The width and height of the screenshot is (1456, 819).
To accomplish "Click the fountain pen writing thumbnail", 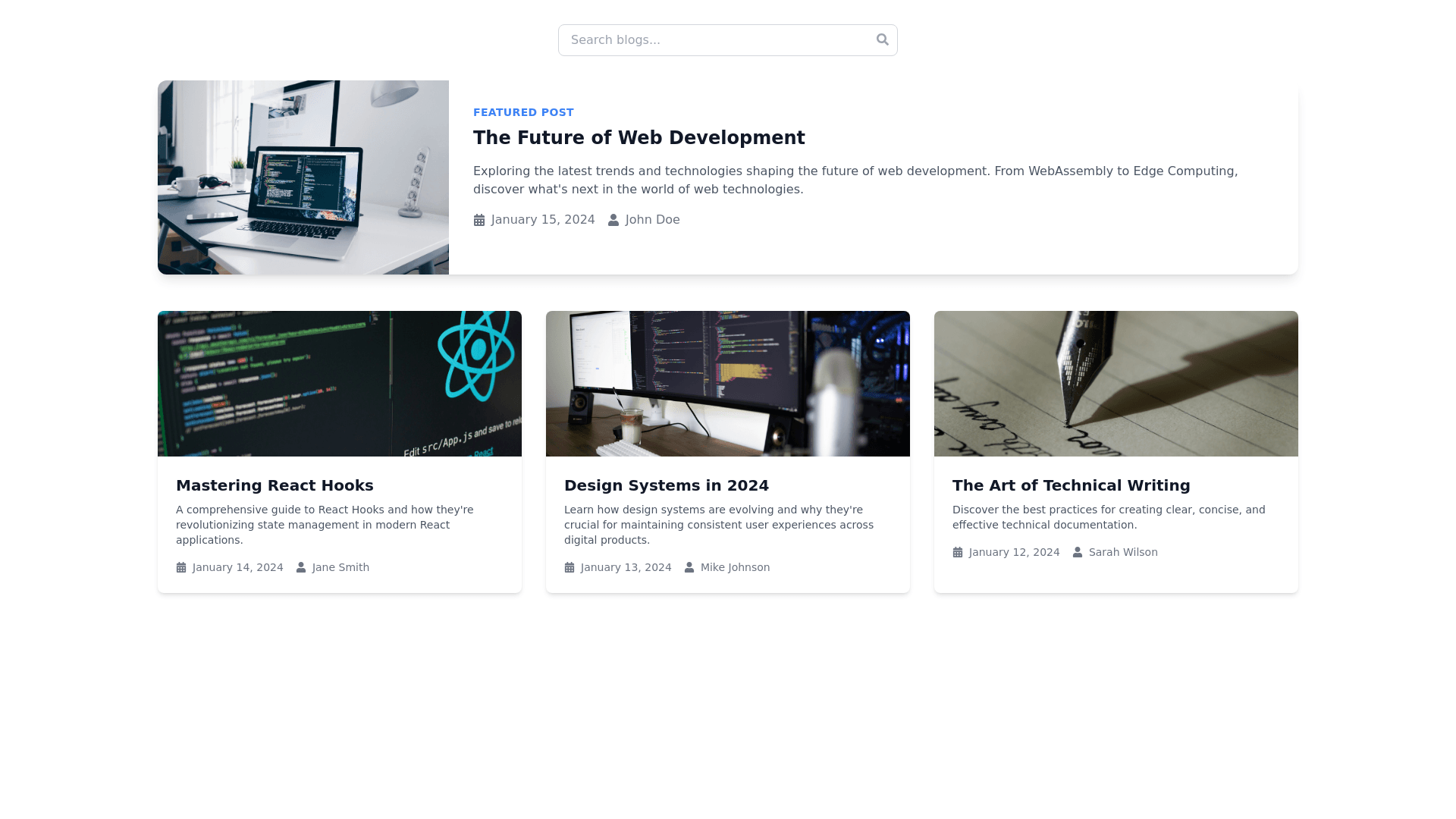I will coord(1116,384).
